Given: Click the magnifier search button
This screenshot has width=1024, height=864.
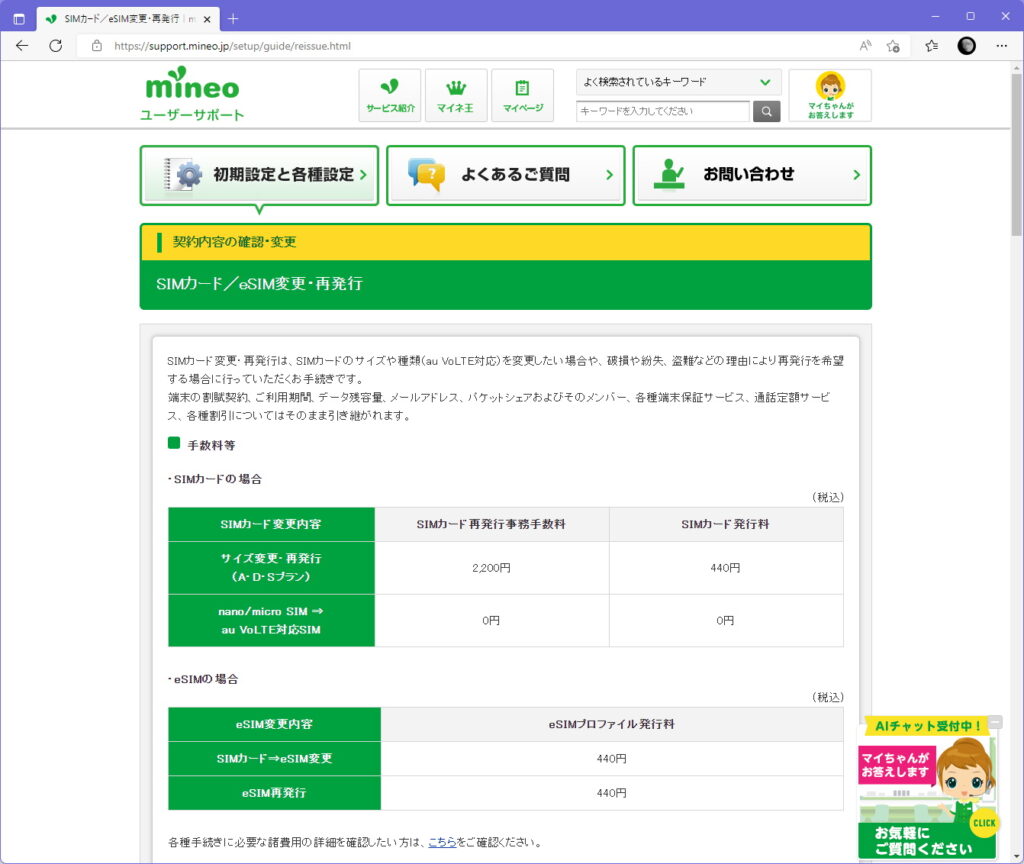Looking at the screenshot, I should (767, 111).
